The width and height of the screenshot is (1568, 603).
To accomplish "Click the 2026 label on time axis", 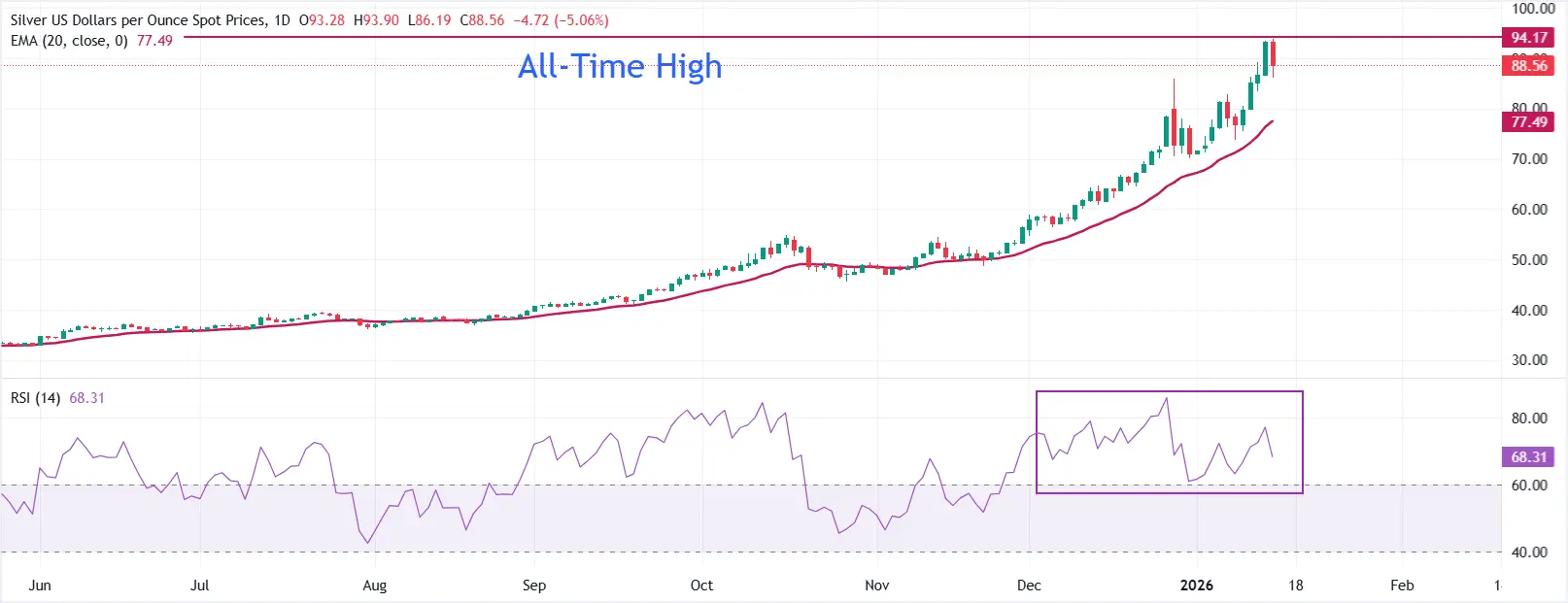I will click(1196, 586).
